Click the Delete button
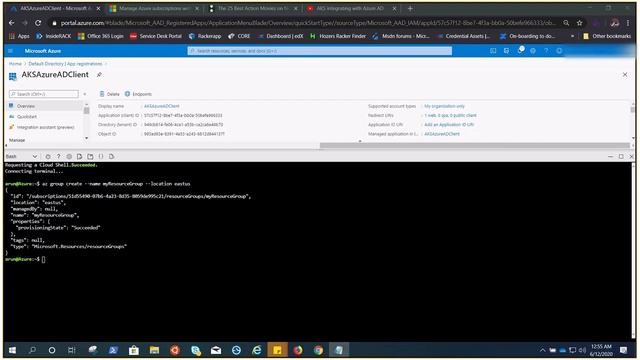The width and height of the screenshot is (640, 360). 109,94
